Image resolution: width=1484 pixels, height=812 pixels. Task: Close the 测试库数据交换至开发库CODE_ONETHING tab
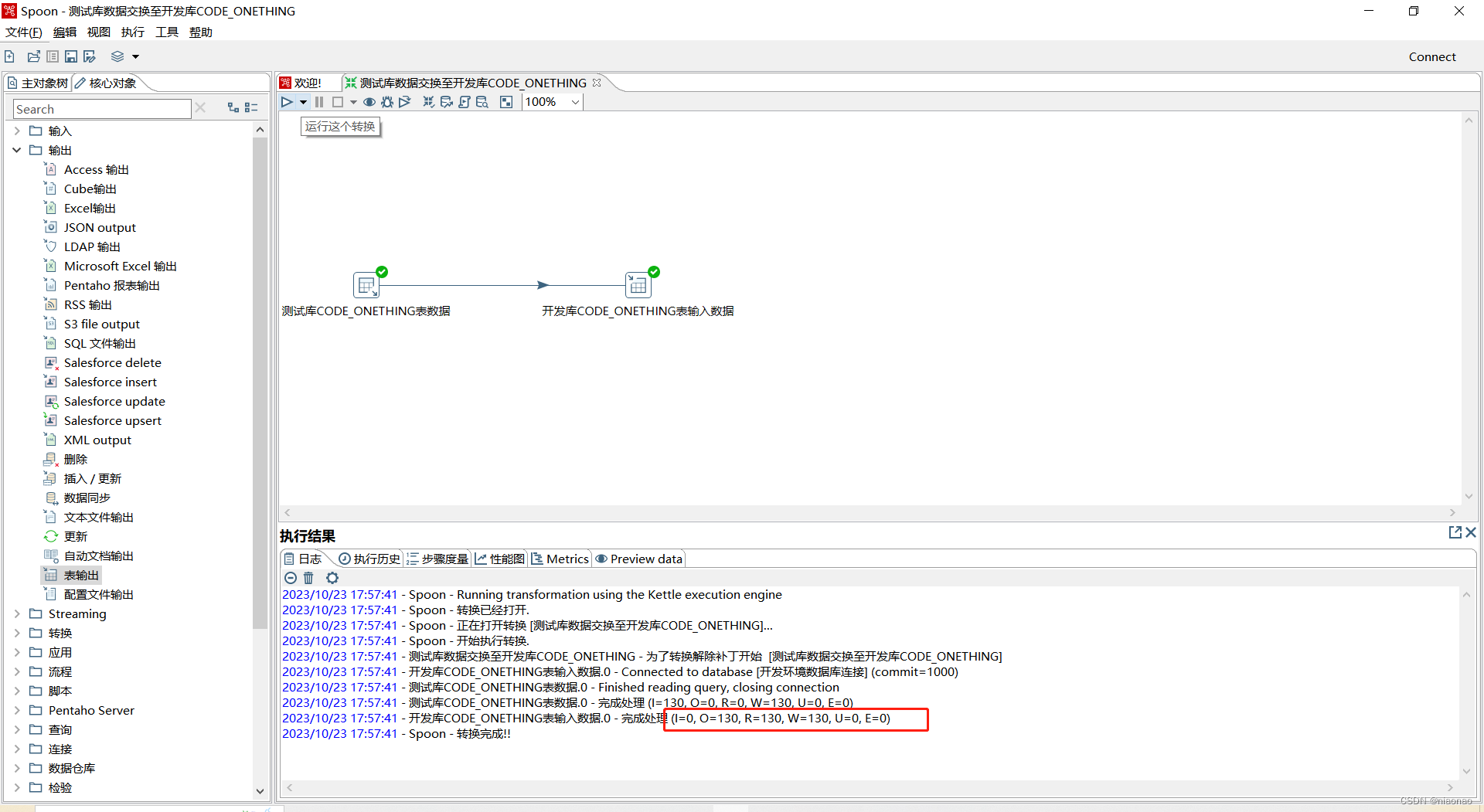tap(597, 83)
